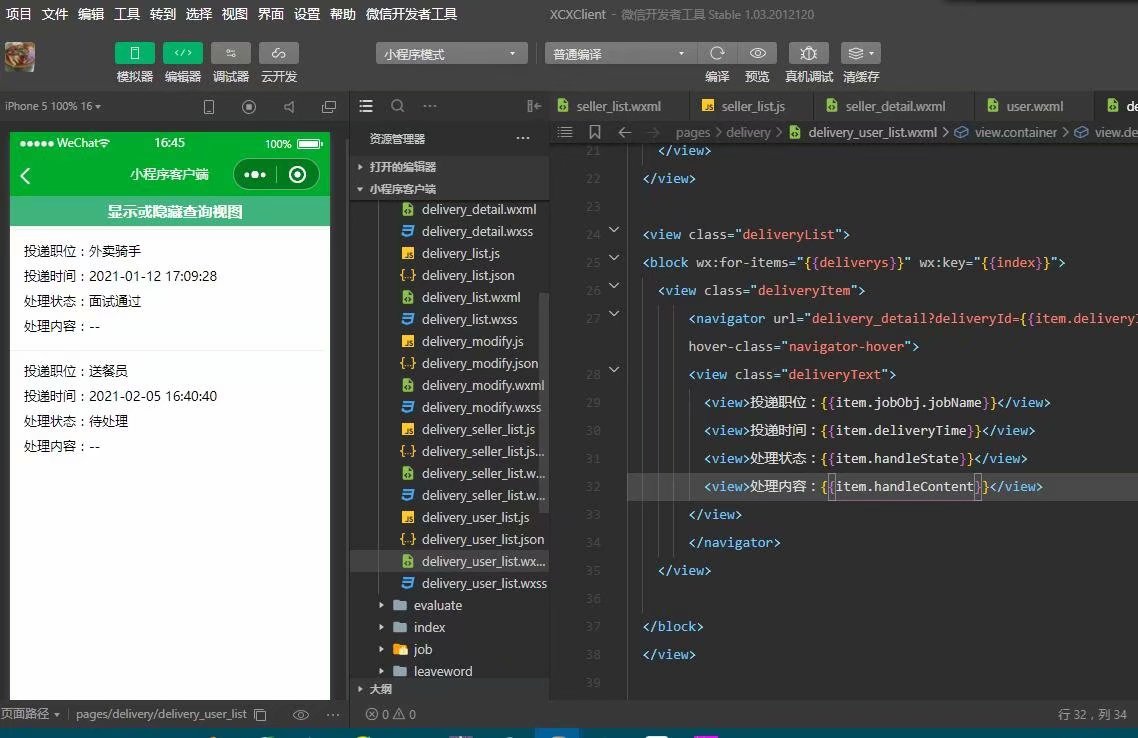
Task: Click the editor bookmark icon
Action: [594, 132]
